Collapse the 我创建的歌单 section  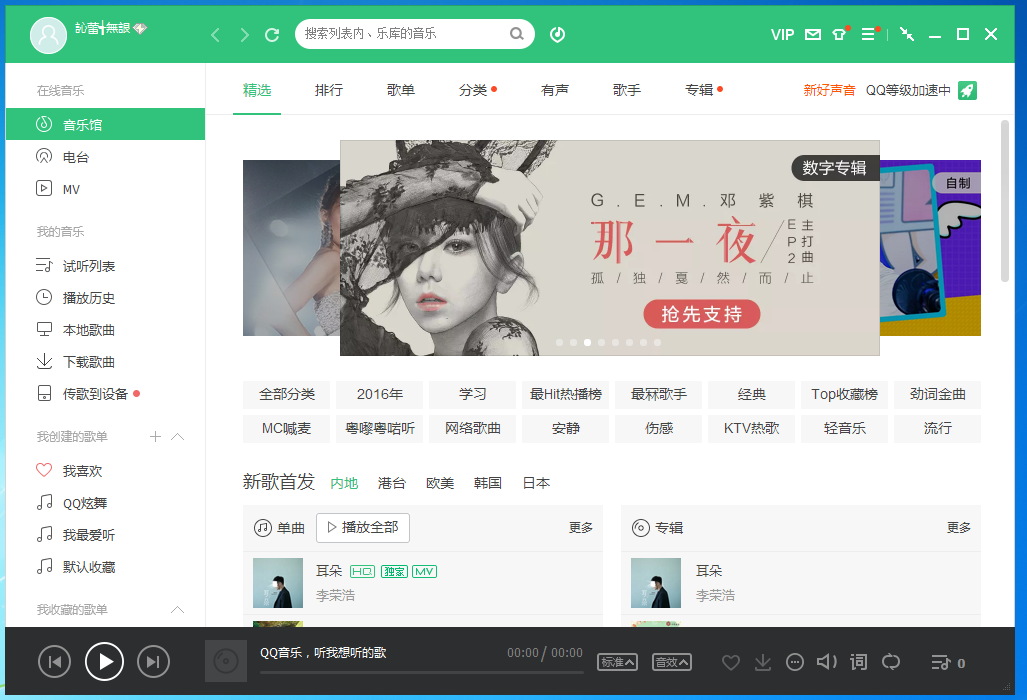(x=177, y=437)
